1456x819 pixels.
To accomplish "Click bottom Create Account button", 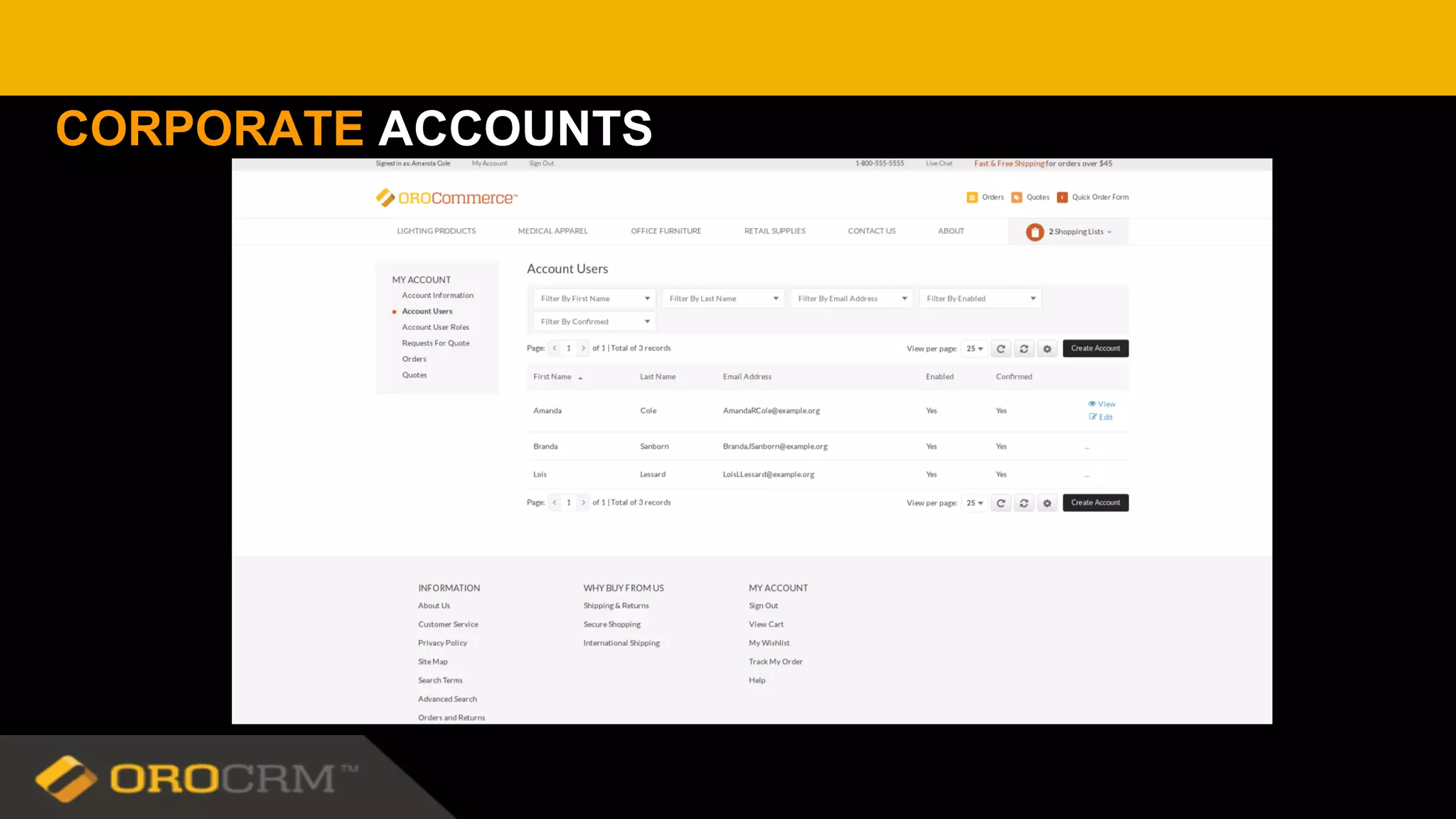I will point(1096,503).
